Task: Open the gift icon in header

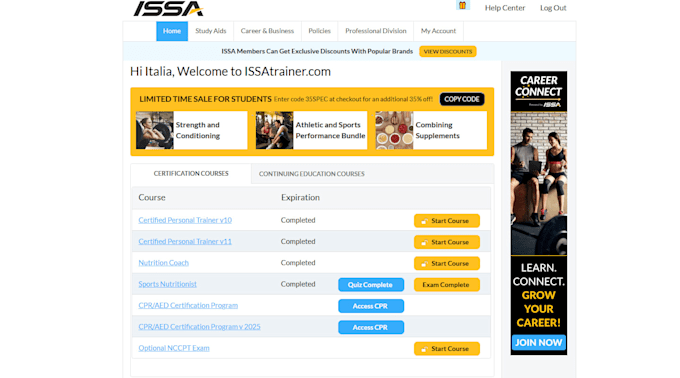Action: pyautogui.click(x=462, y=6)
